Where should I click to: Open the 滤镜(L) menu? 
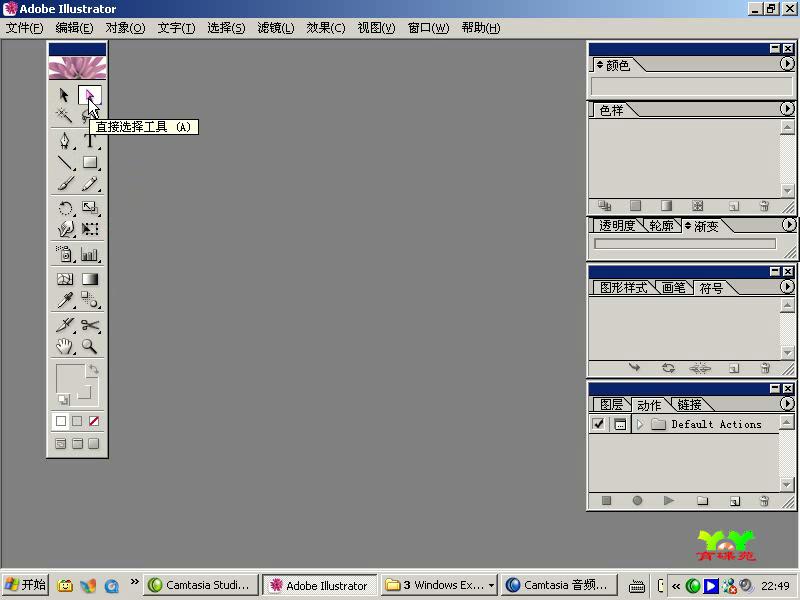point(276,28)
